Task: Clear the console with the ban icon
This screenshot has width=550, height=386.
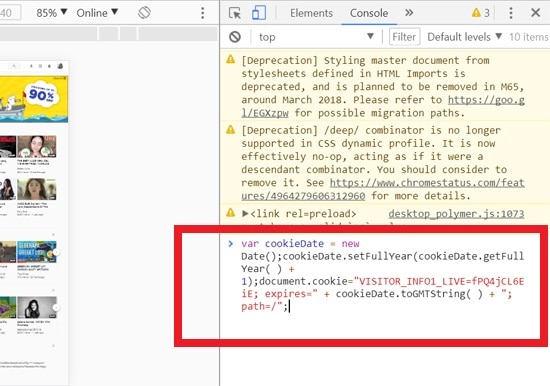Action: point(235,37)
